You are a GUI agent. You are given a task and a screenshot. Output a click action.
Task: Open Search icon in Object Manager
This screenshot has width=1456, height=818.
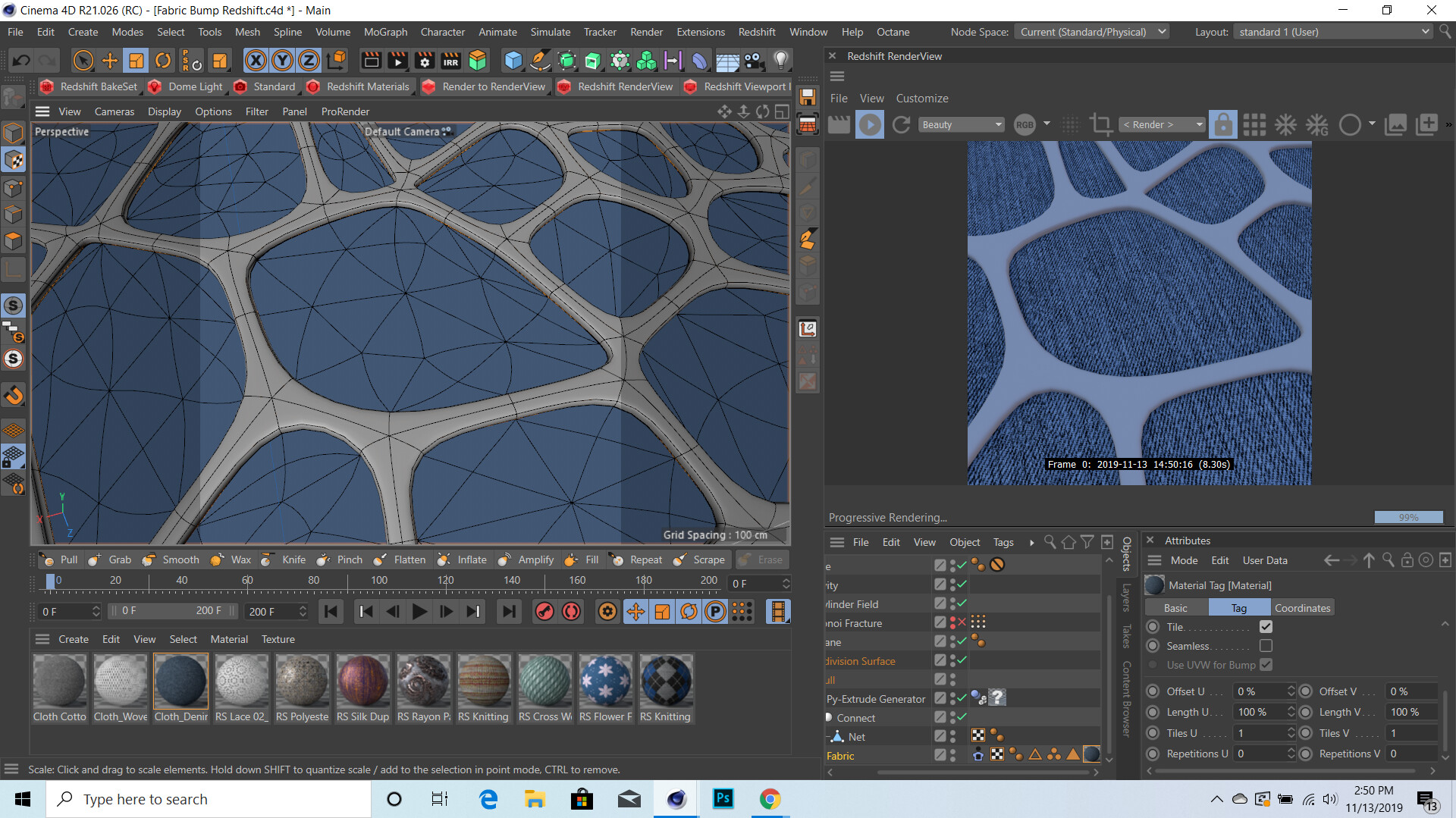[1050, 542]
